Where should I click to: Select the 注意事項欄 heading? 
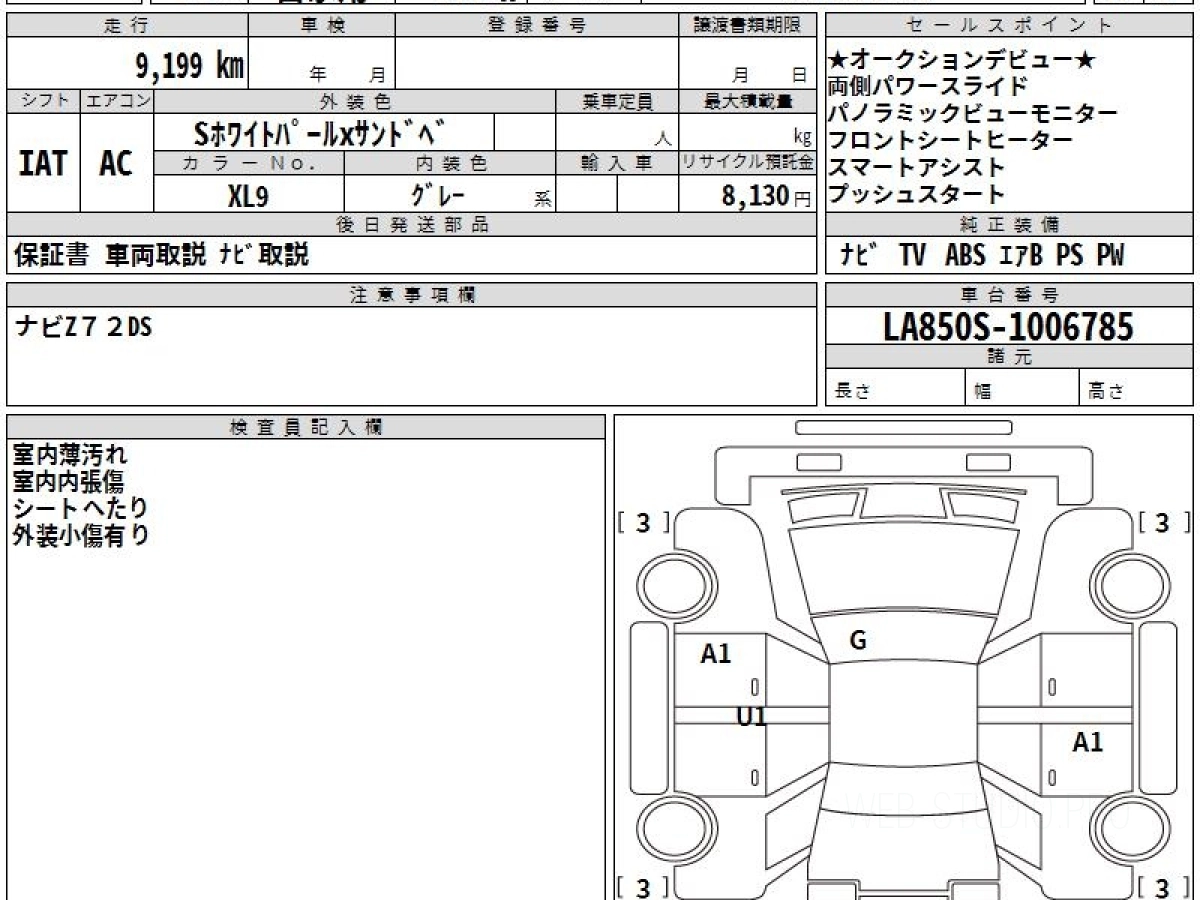click(412, 295)
